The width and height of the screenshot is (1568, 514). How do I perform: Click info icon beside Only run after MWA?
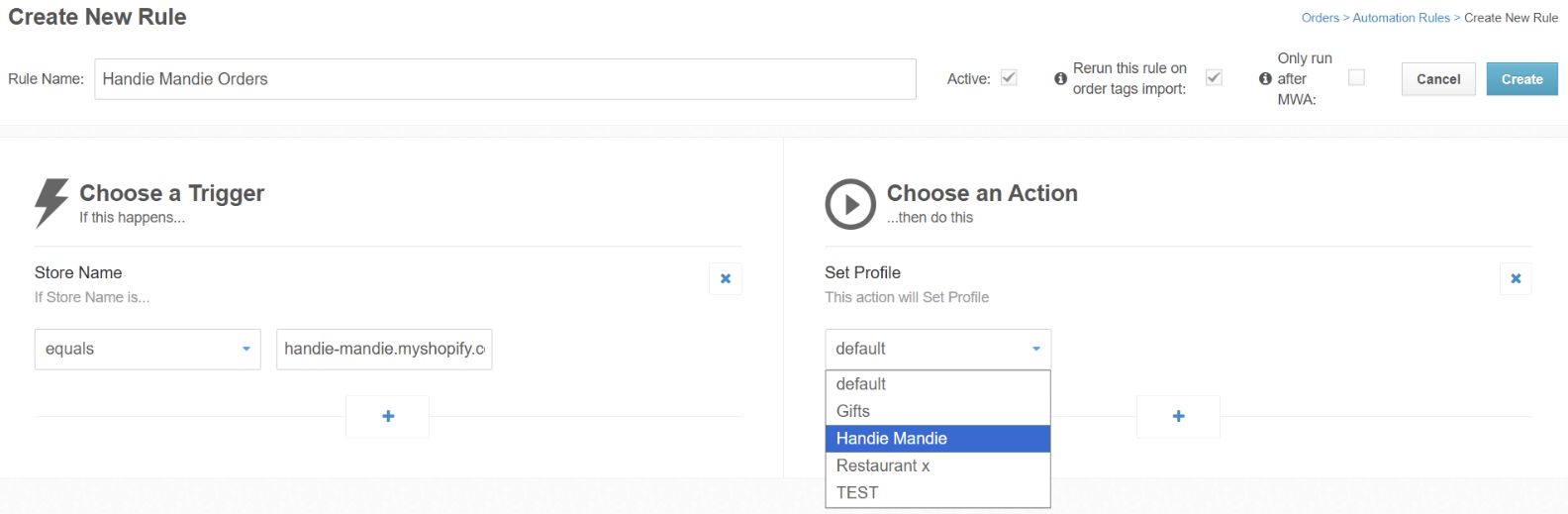[1265, 78]
